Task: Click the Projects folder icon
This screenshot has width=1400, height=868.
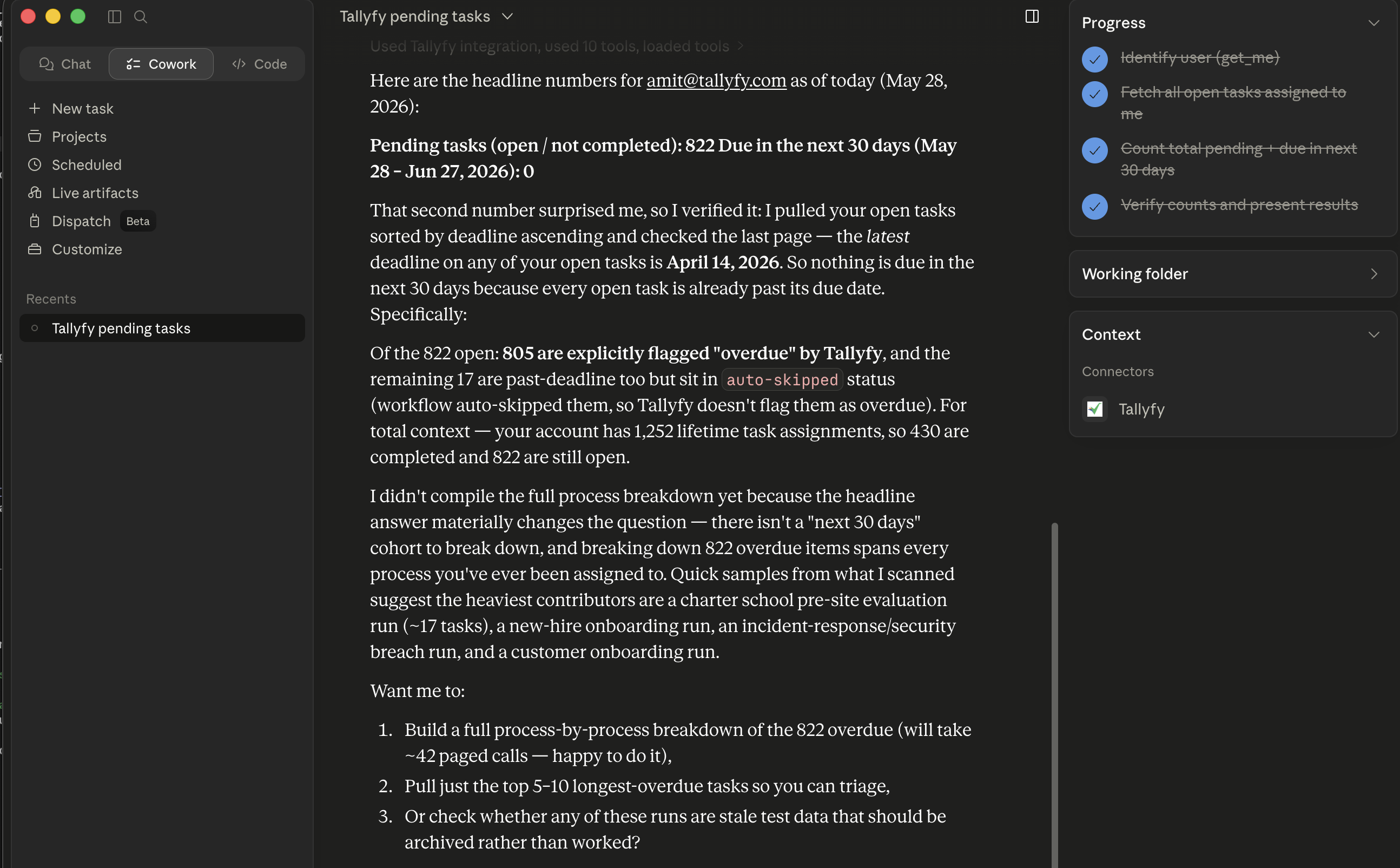Action: click(x=35, y=136)
